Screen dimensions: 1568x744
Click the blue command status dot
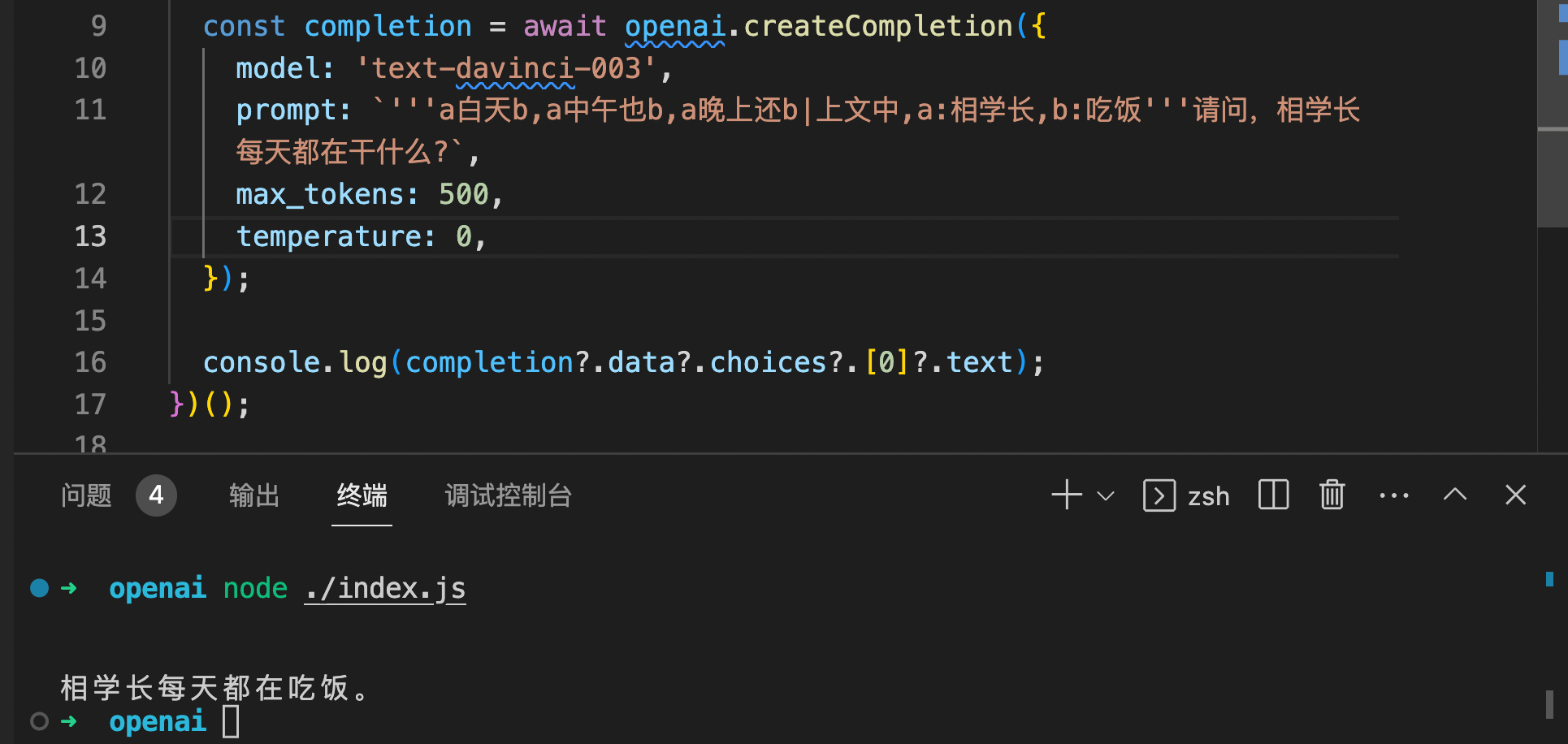click(x=39, y=588)
